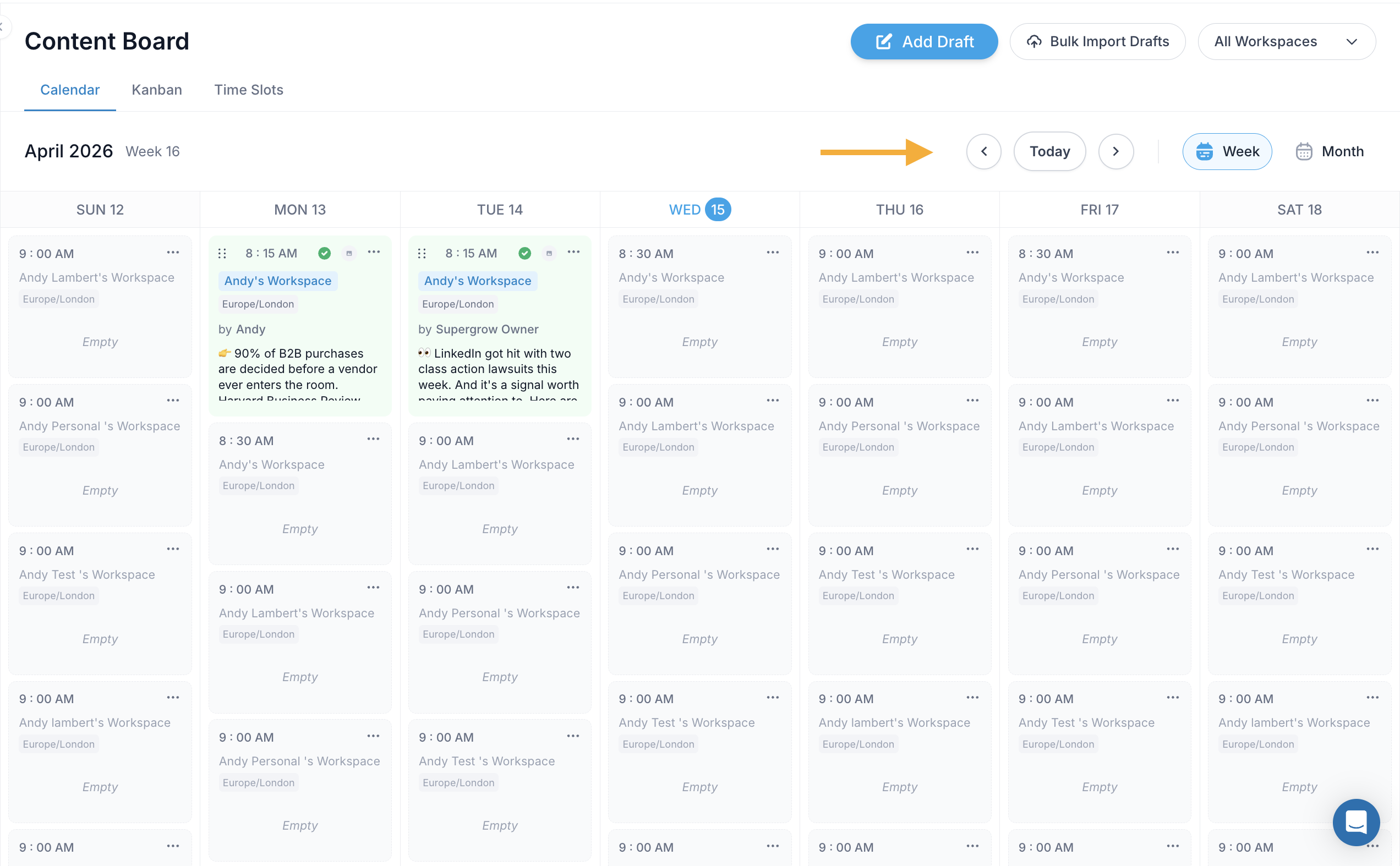Click the SAT 18 day header
This screenshot has height=866, width=1400.
coord(1299,210)
